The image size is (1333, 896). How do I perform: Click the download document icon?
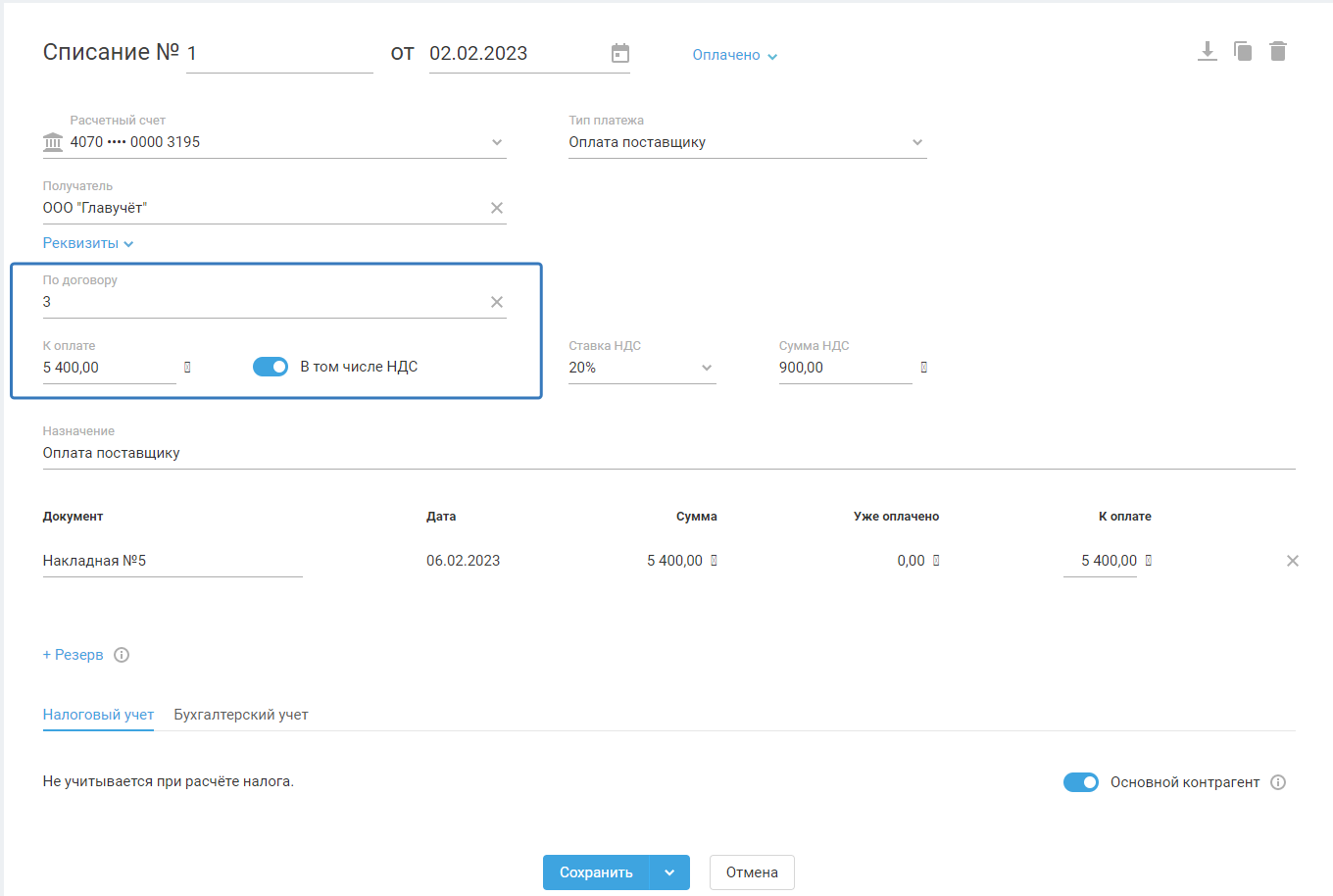pyautogui.click(x=1208, y=51)
